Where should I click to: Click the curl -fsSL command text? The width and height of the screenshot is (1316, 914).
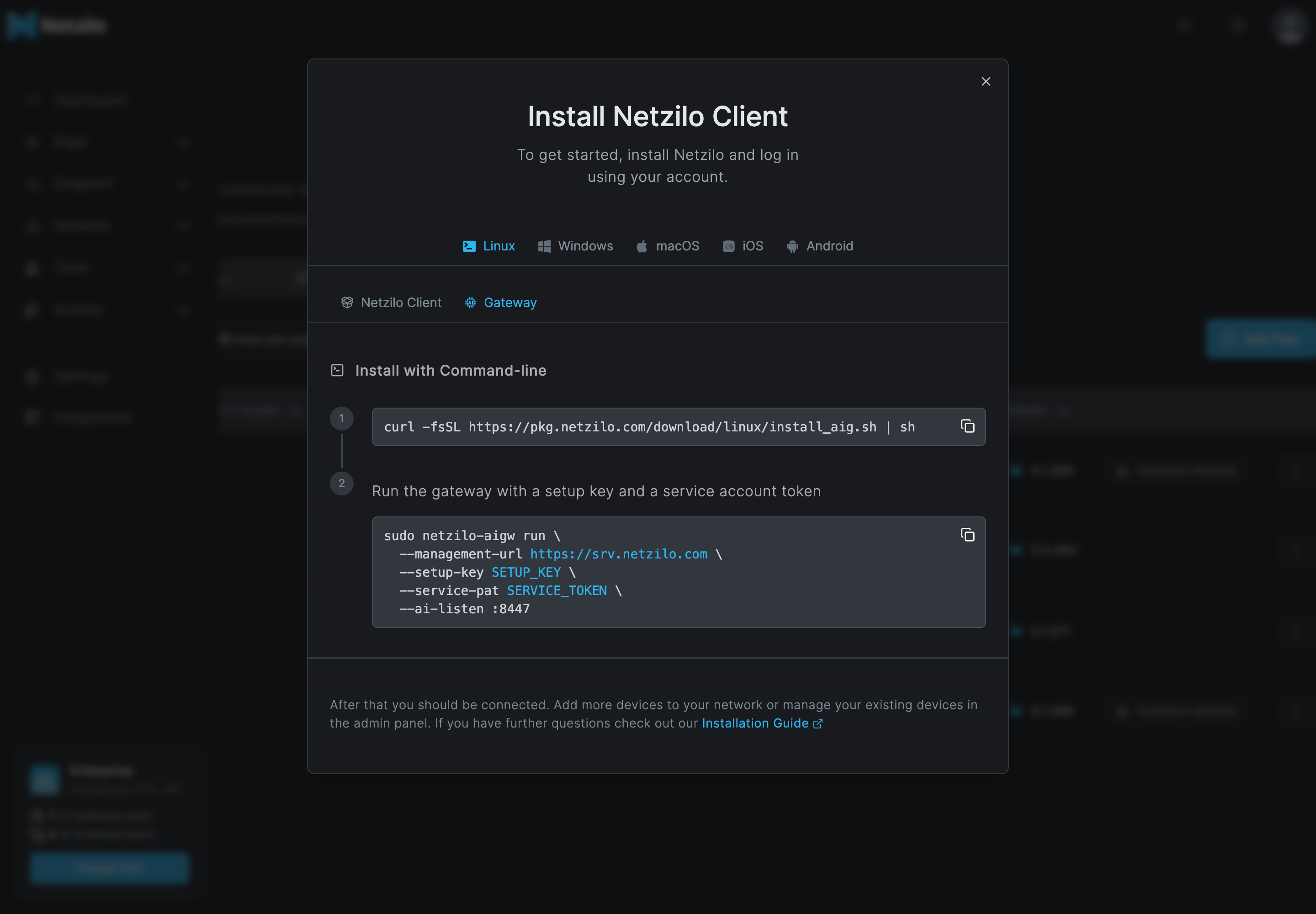[649, 427]
